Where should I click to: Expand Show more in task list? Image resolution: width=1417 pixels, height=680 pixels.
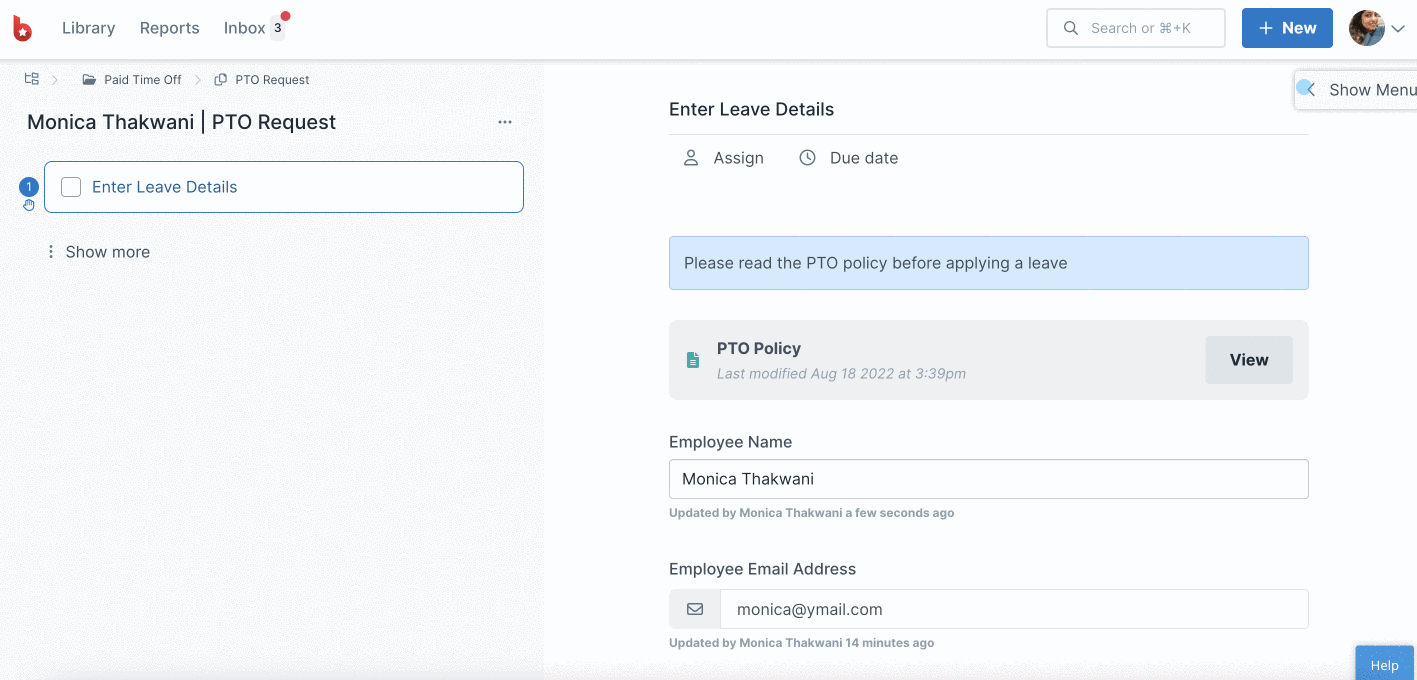click(x=98, y=252)
